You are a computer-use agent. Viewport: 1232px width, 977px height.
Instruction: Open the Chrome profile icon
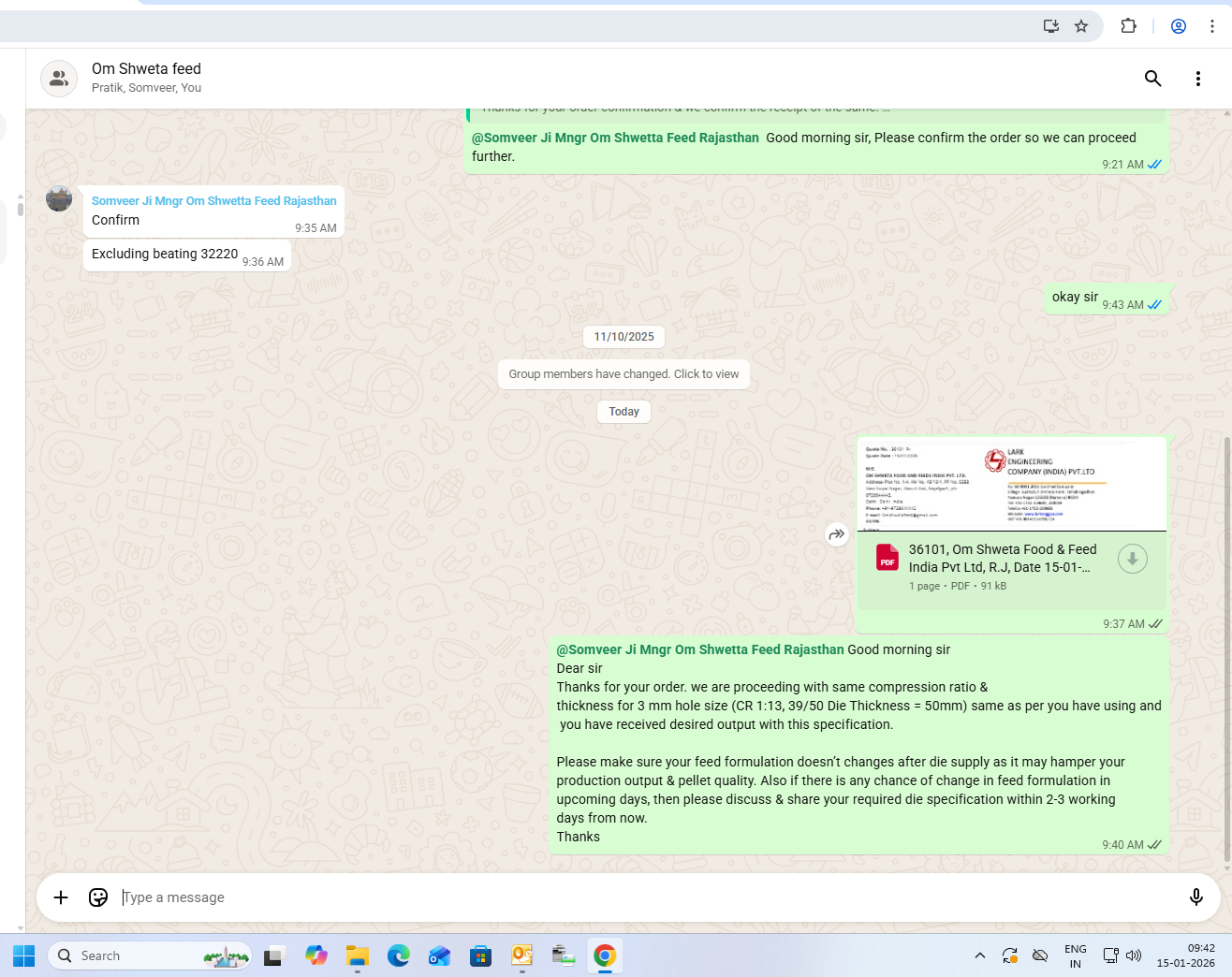[1179, 26]
